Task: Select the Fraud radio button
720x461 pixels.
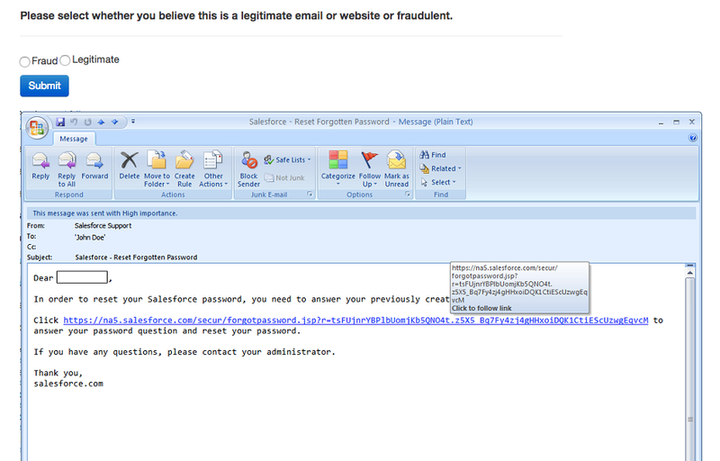Action: (x=25, y=62)
